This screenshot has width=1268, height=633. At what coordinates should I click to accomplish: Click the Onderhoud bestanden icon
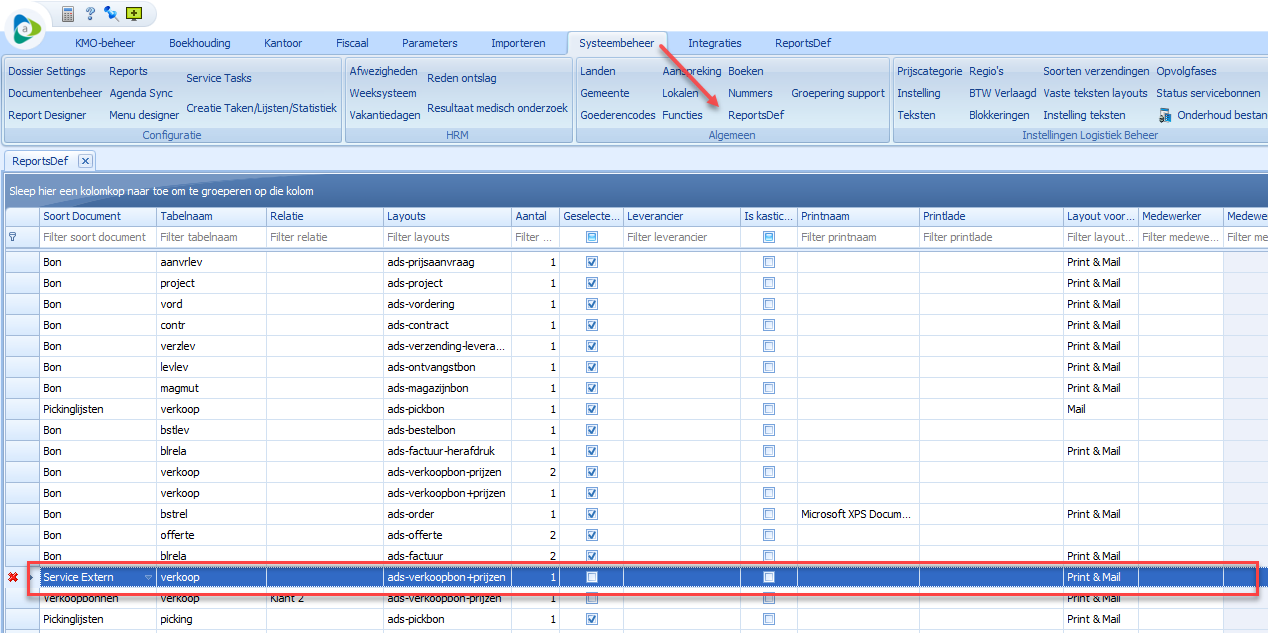[1165, 115]
